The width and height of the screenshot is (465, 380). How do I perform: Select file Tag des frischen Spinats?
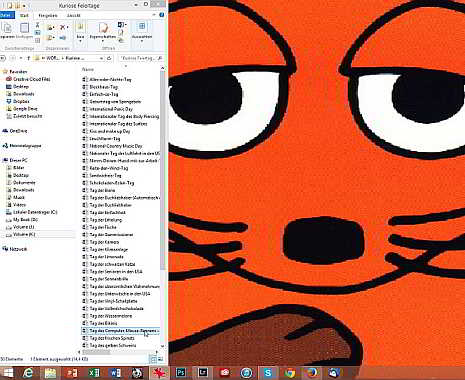112,338
